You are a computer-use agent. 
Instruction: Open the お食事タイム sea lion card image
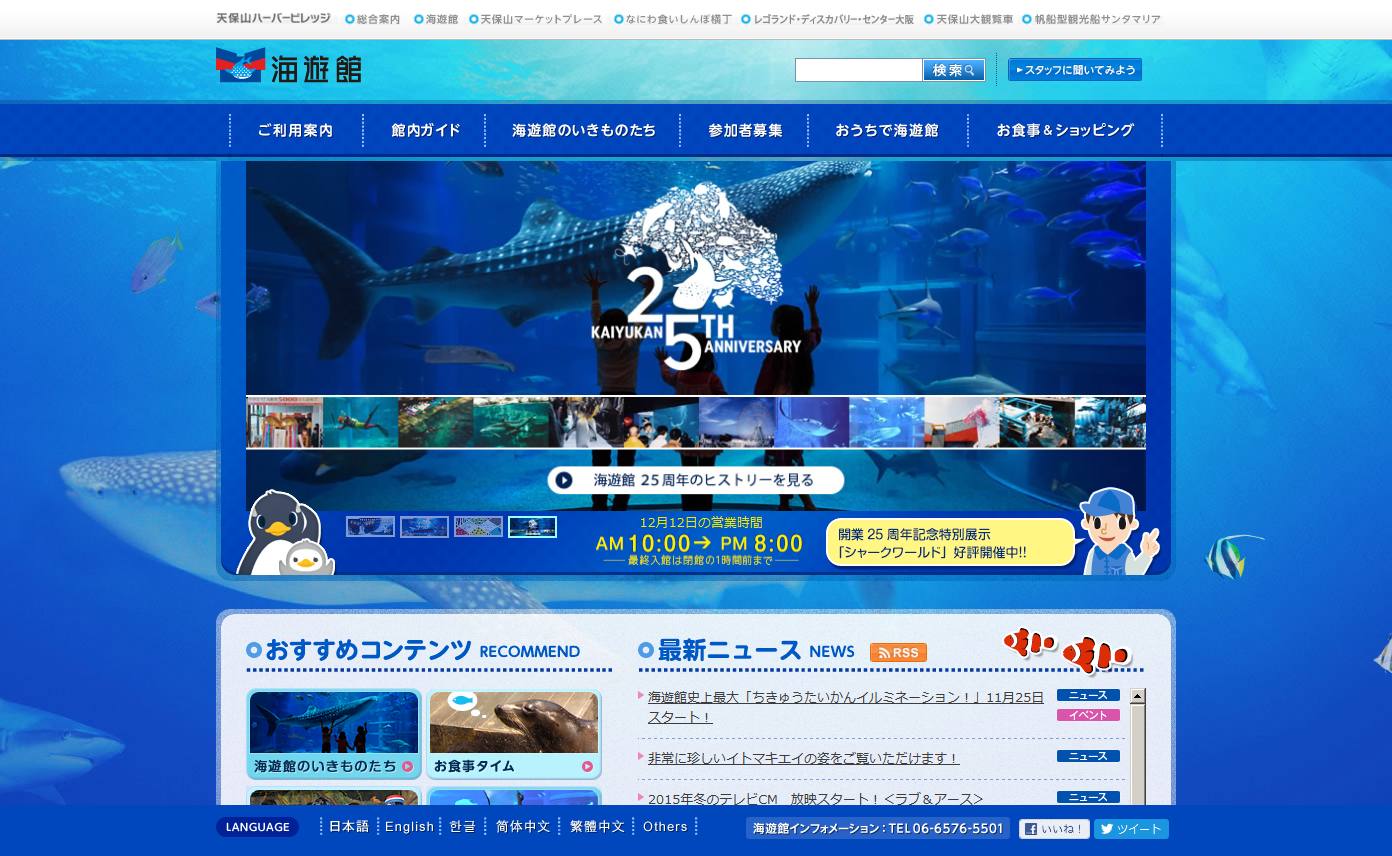[514, 722]
